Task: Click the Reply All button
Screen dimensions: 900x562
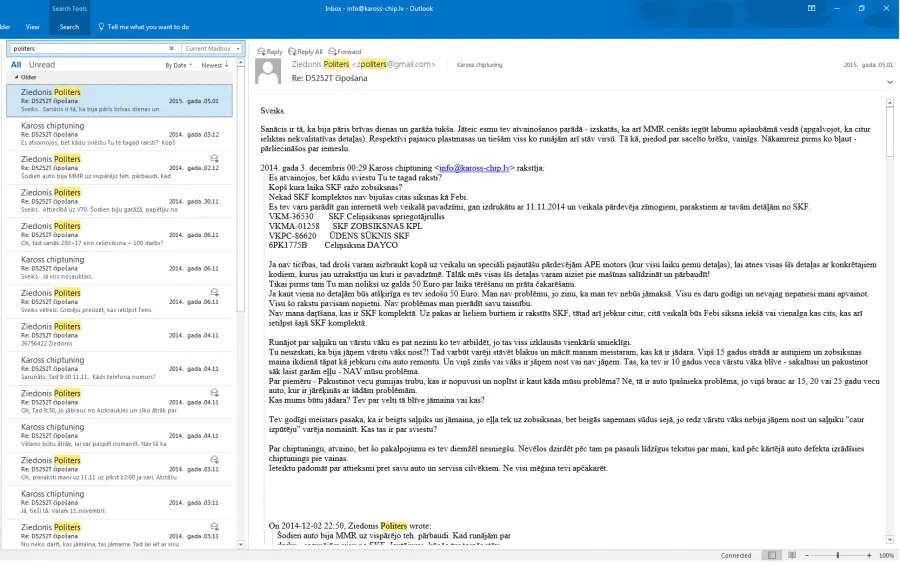Action: 305,52
